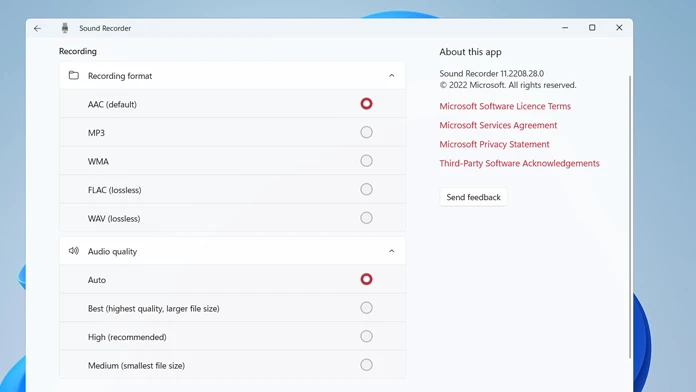Select Medium (smallest file size) quality
Screen dimensions: 696x392
coord(366,365)
